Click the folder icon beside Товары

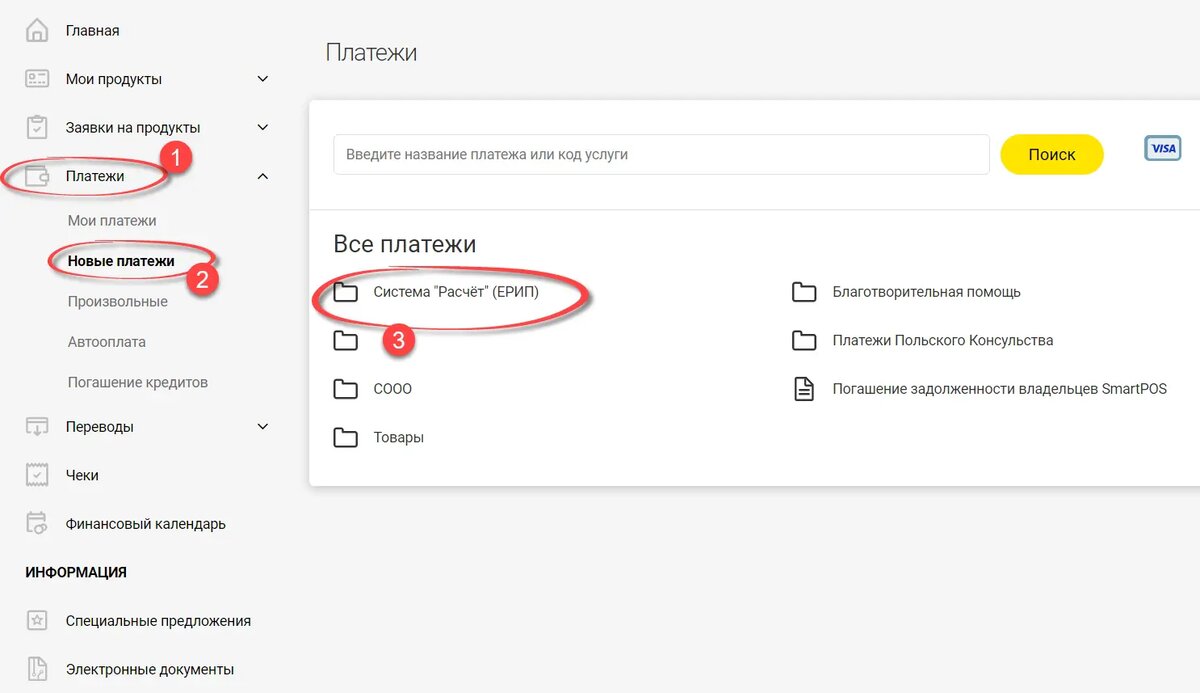(346, 437)
